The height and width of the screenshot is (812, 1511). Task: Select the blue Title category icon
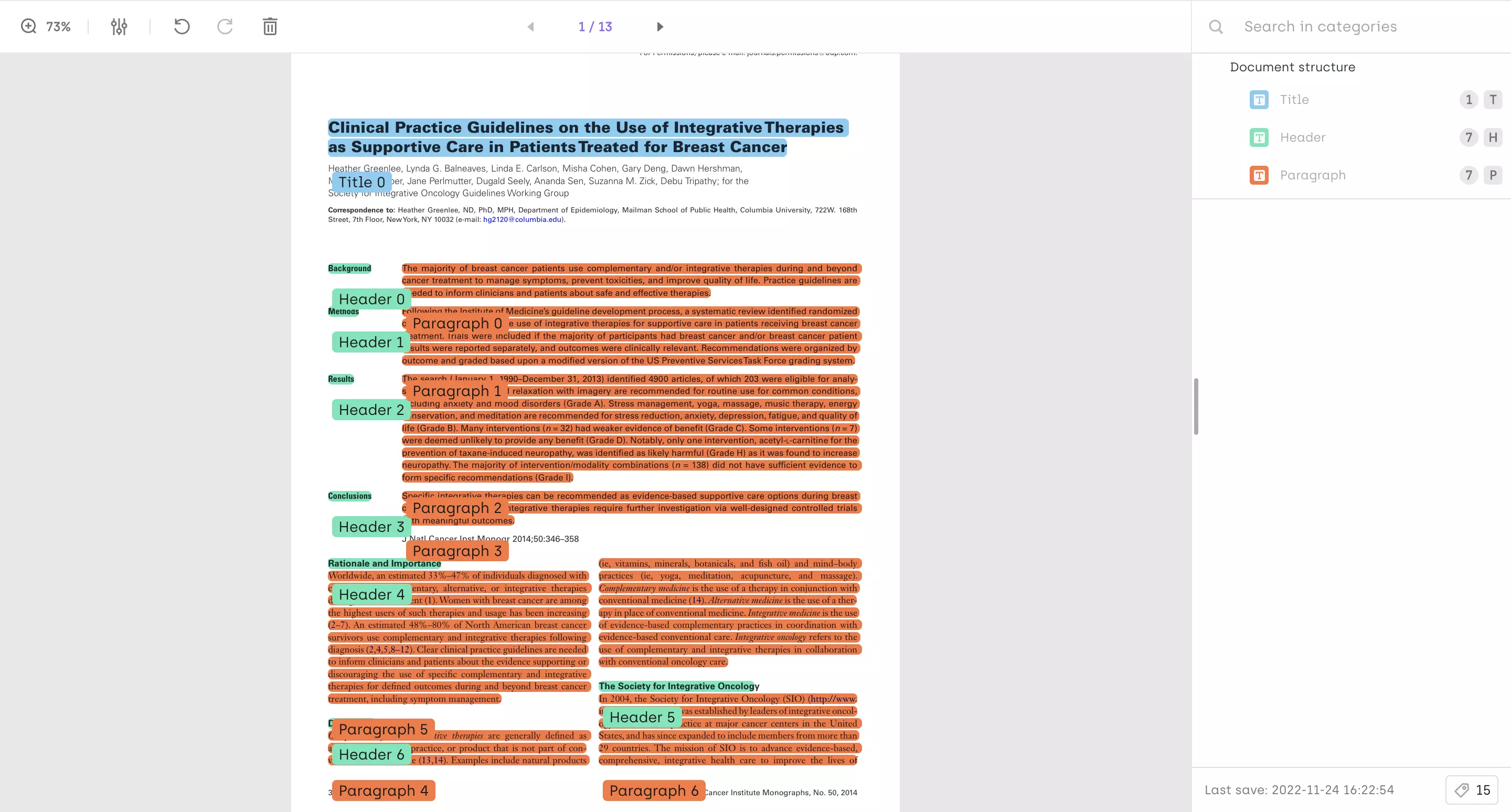pos(1259,99)
